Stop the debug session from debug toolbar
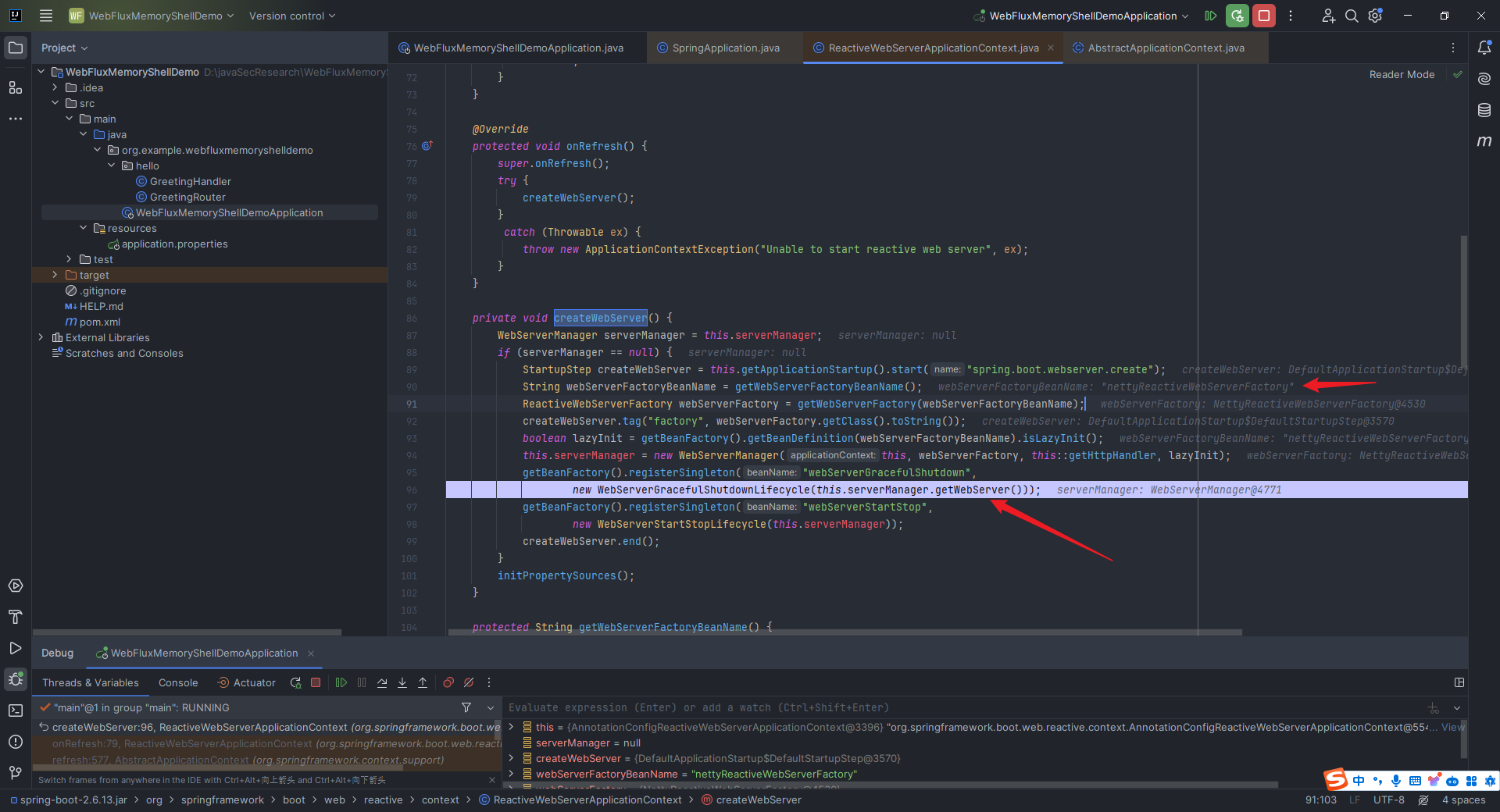This screenshot has width=1500, height=812. [x=316, y=682]
